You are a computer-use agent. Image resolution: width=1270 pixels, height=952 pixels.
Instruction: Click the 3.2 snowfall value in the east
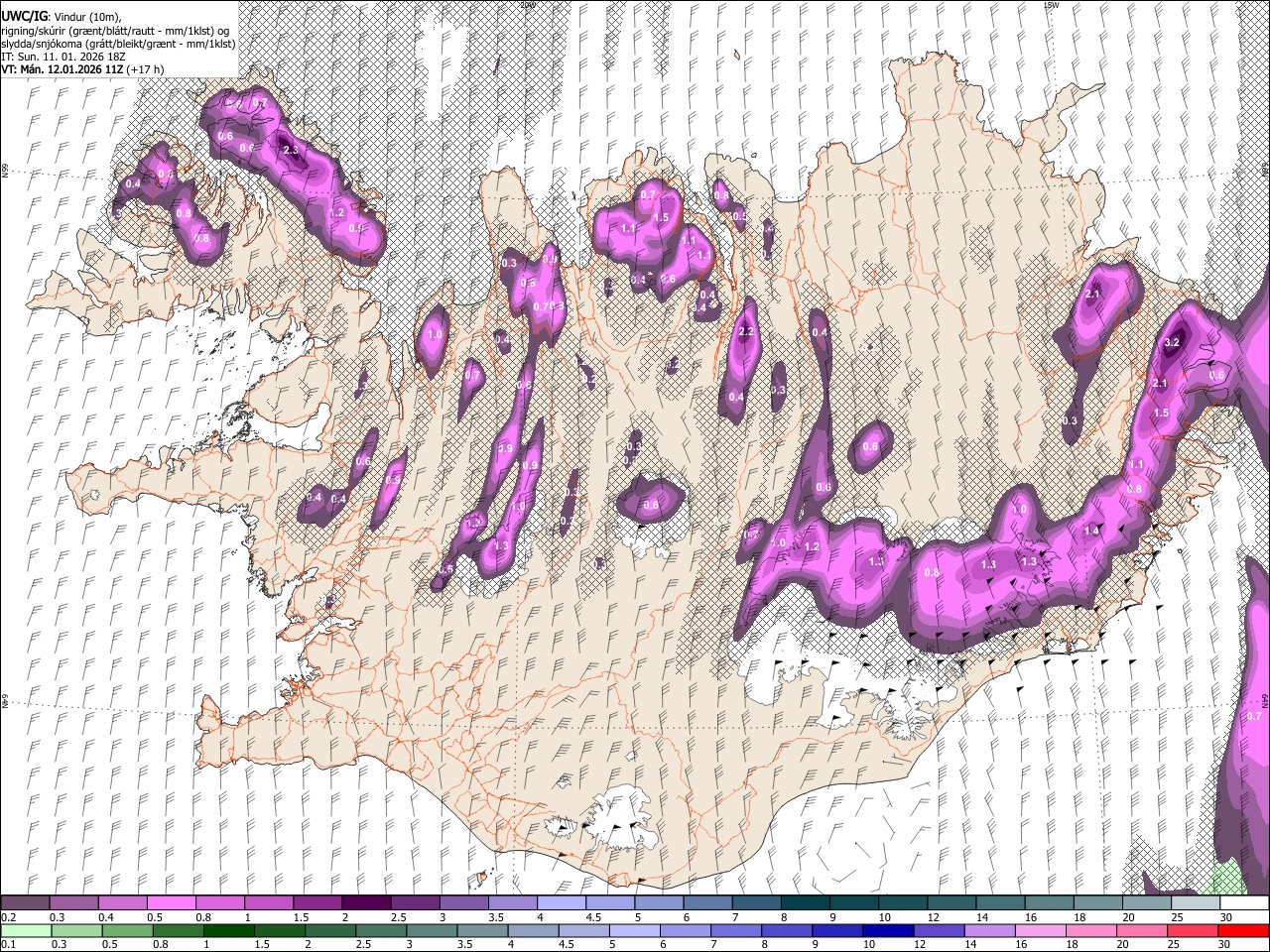click(1171, 342)
